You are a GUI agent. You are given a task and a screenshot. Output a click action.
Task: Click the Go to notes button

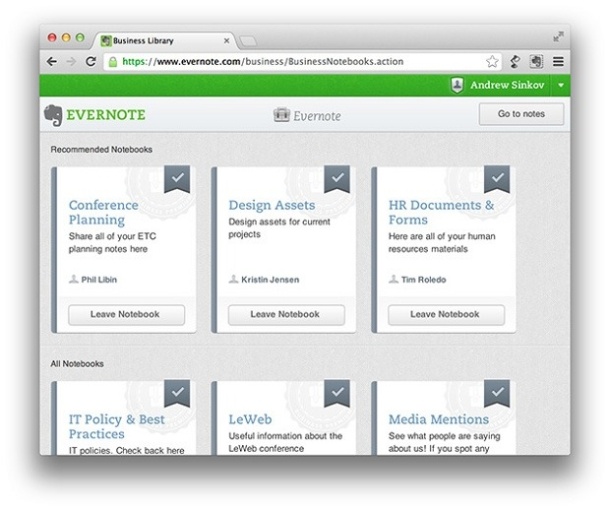[x=521, y=114]
